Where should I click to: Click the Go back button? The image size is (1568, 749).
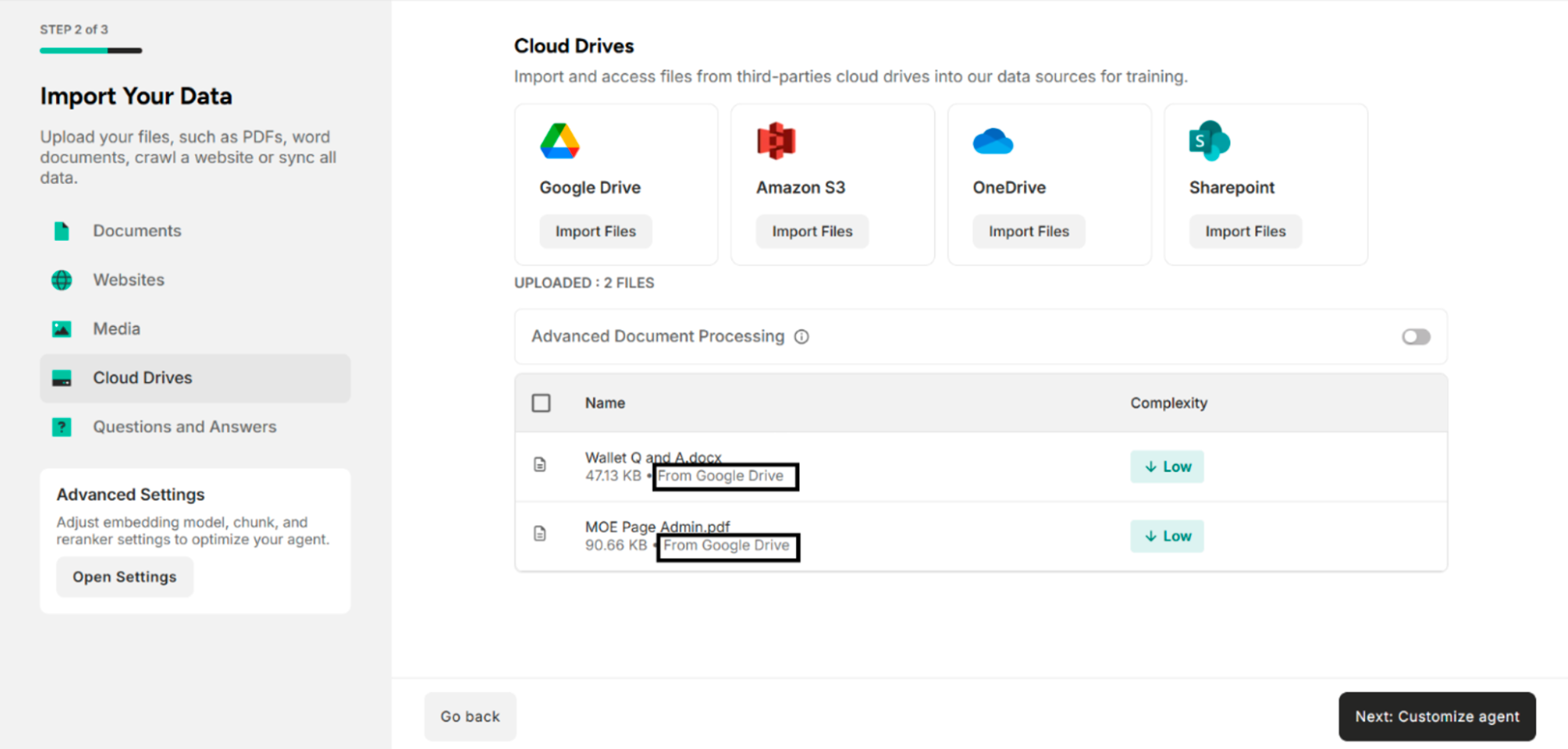coord(470,716)
